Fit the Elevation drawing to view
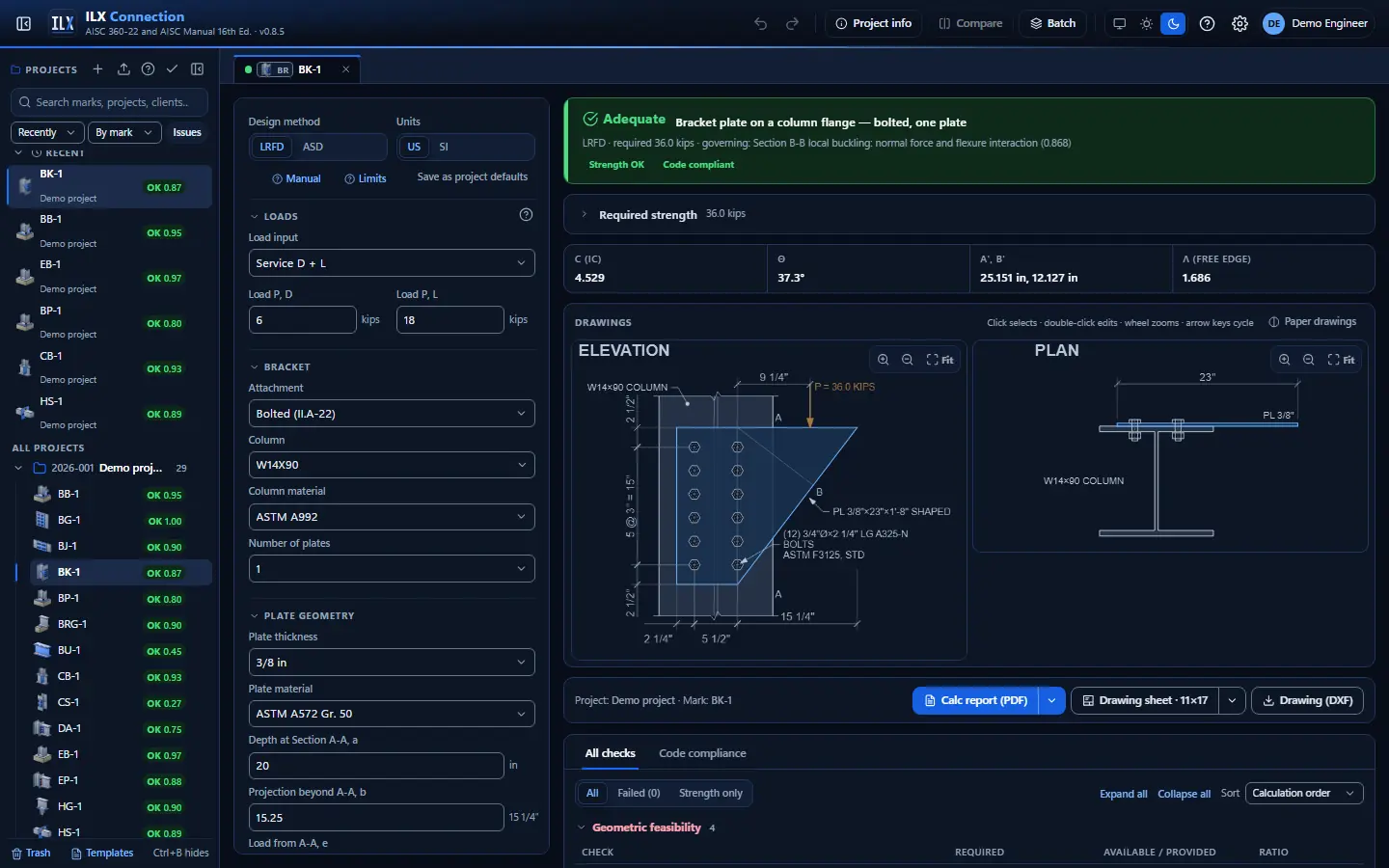This screenshot has width=1389, height=868. pos(940,360)
